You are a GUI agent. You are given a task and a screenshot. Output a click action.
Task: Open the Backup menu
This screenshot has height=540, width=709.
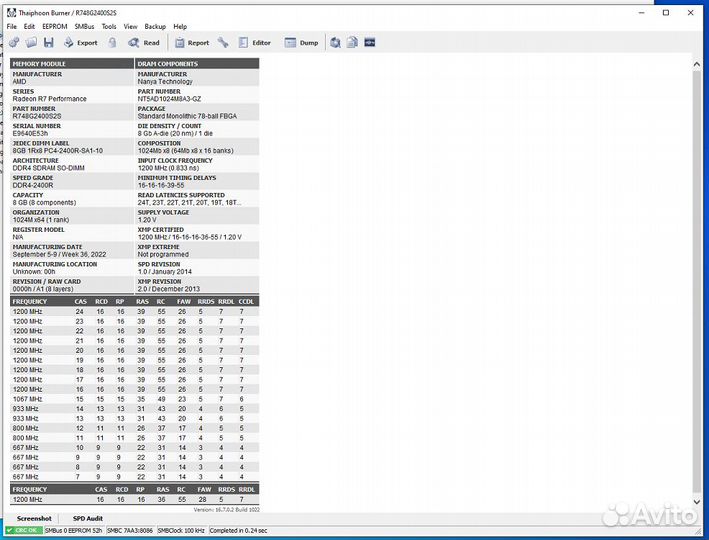click(x=155, y=26)
